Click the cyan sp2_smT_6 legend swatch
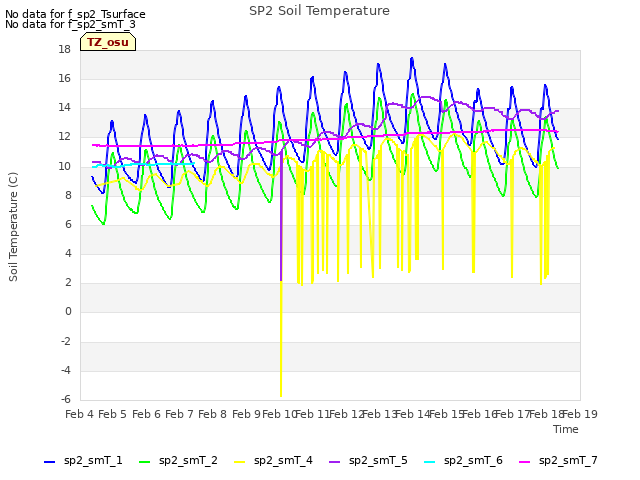640x480 pixels. [429, 462]
